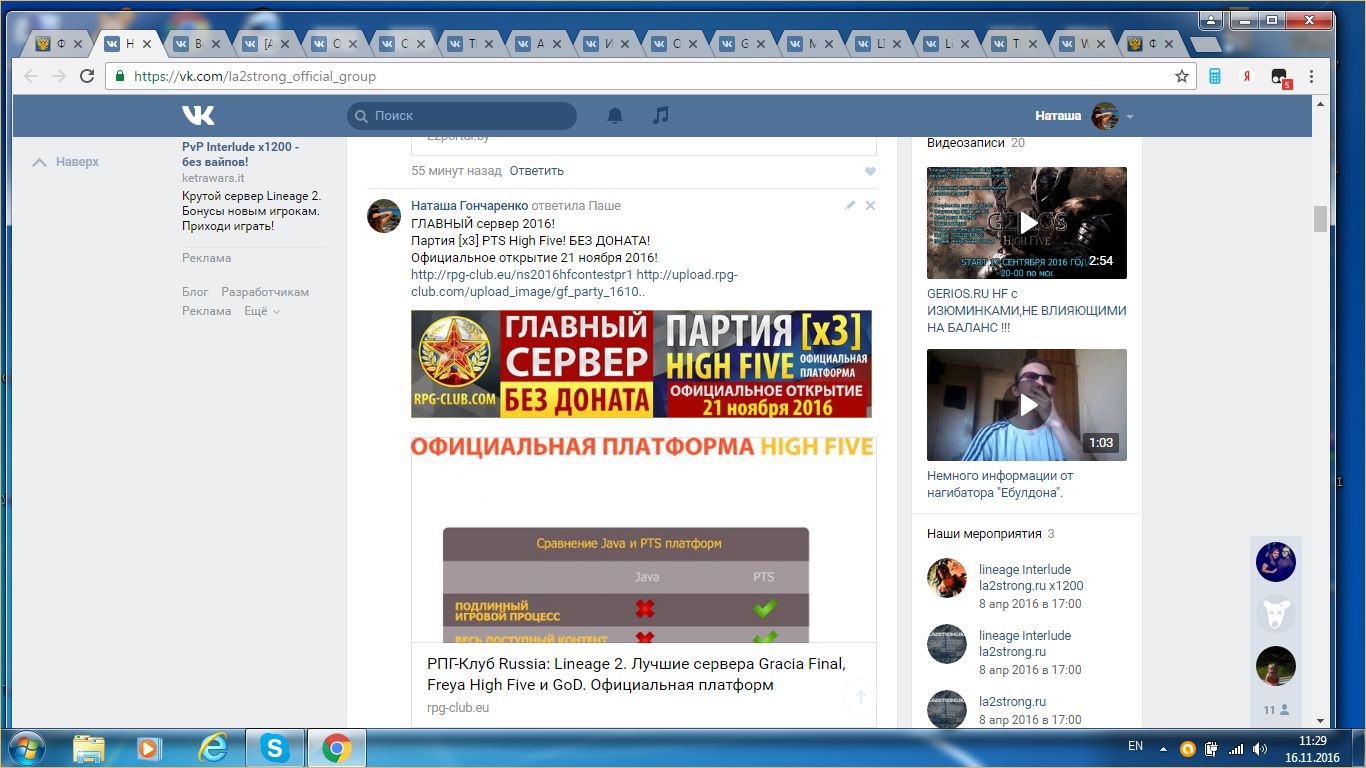Viewport: 1366px width, 768px height.
Task: Click the address bar URL vk.com/la2strong_official_group
Action: pyautogui.click(x=255, y=76)
